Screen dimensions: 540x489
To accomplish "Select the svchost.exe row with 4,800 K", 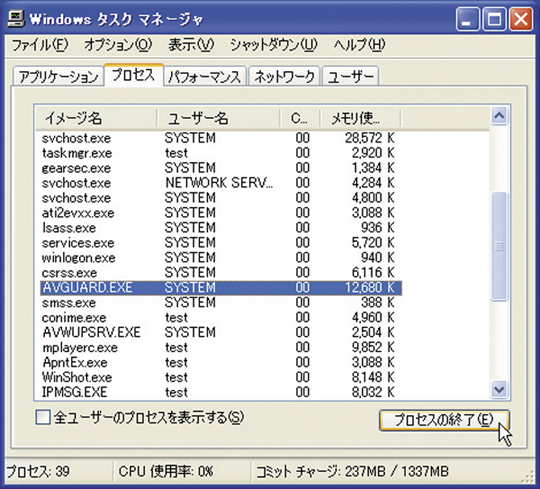I will (221, 198).
